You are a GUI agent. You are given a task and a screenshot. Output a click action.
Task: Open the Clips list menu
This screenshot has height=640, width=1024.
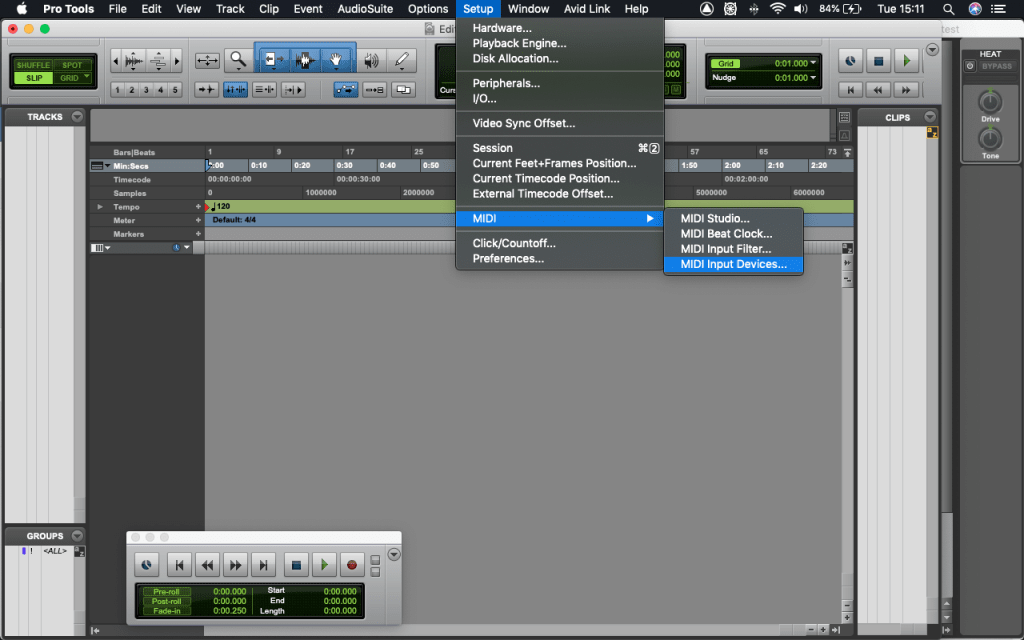click(x=930, y=117)
